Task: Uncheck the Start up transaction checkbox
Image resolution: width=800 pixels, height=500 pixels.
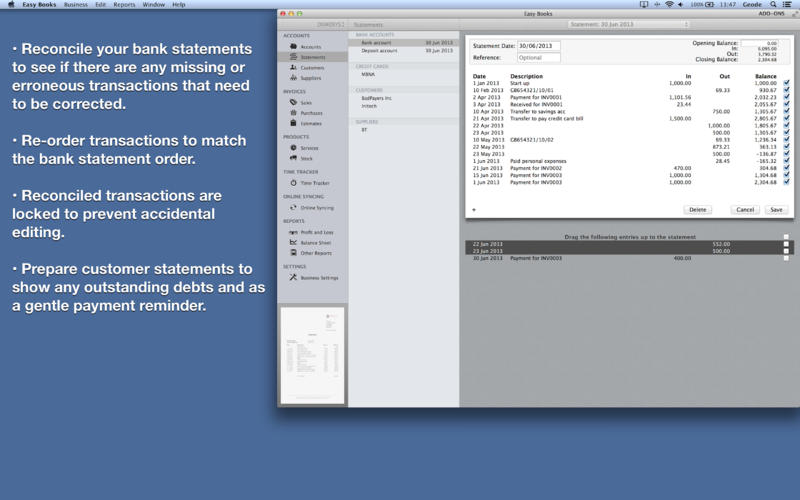Action: pyautogui.click(x=786, y=83)
